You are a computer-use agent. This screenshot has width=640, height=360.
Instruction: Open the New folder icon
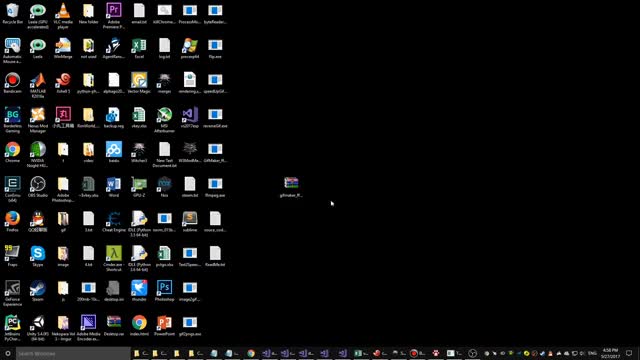(88, 13)
